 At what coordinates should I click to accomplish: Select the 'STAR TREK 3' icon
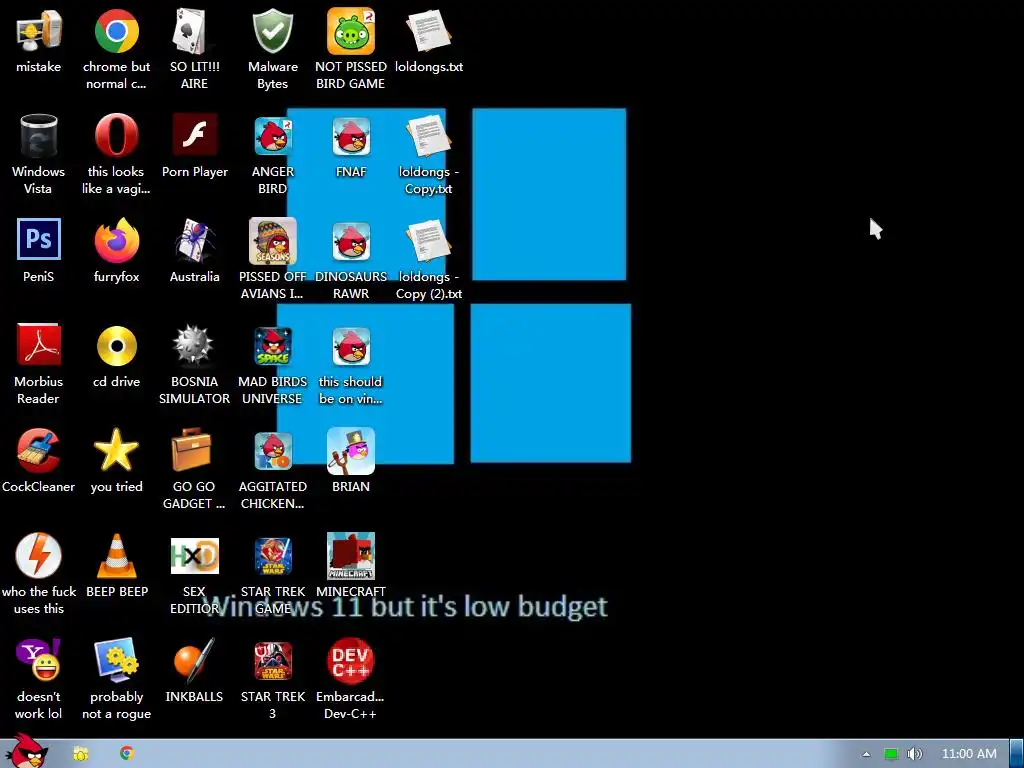click(272, 661)
